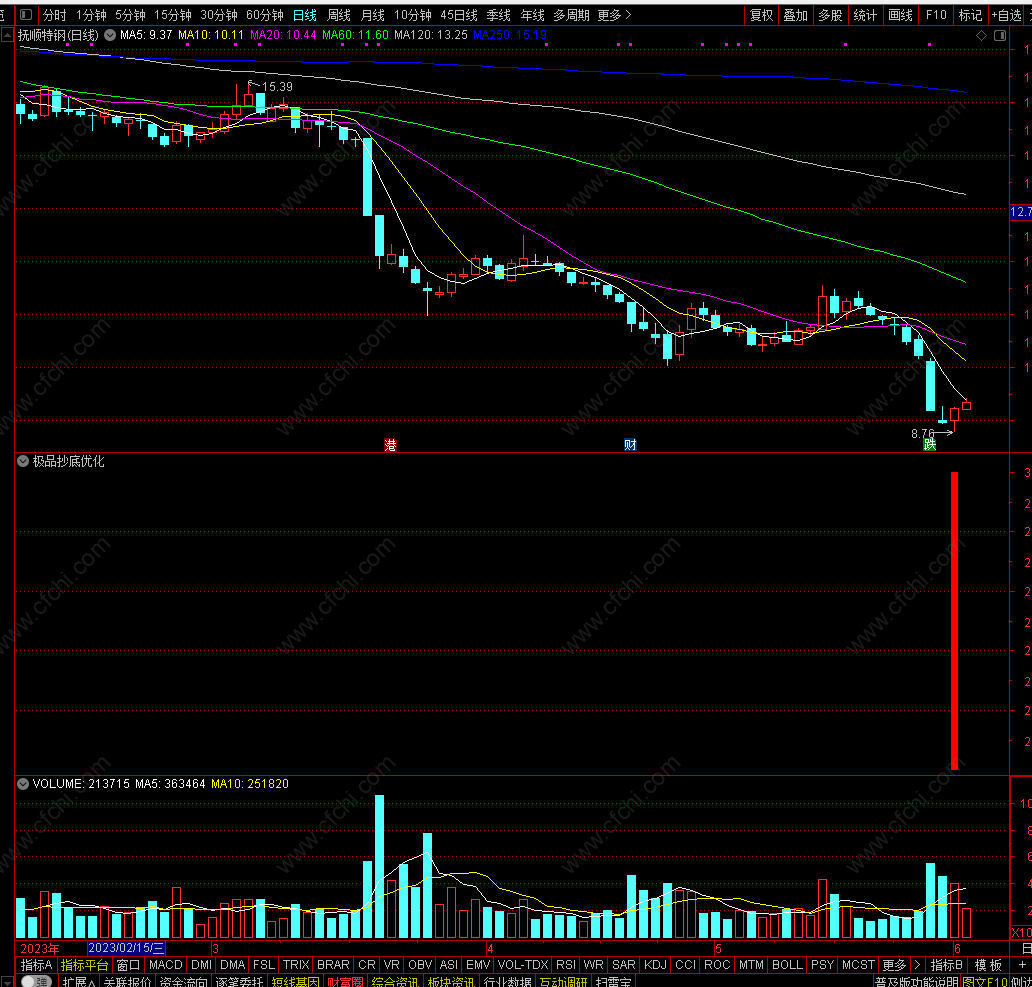Open the 抚顺特钢 MA indicator dropdown arrow
The width and height of the screenshot is (1032, 987).
pyautogui.click(x=110, y=35)
